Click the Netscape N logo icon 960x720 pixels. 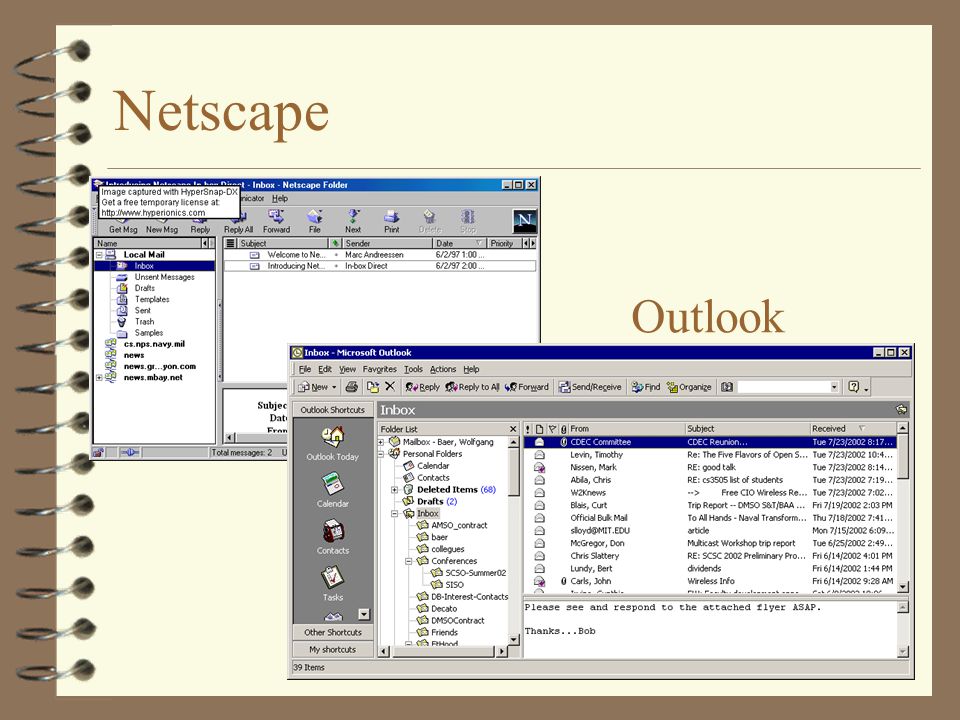click(525, 220)
